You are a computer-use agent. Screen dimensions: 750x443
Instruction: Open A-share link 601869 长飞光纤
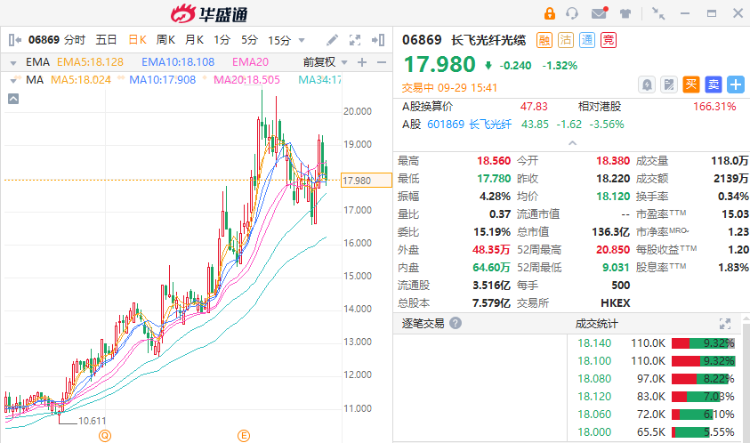469,124
